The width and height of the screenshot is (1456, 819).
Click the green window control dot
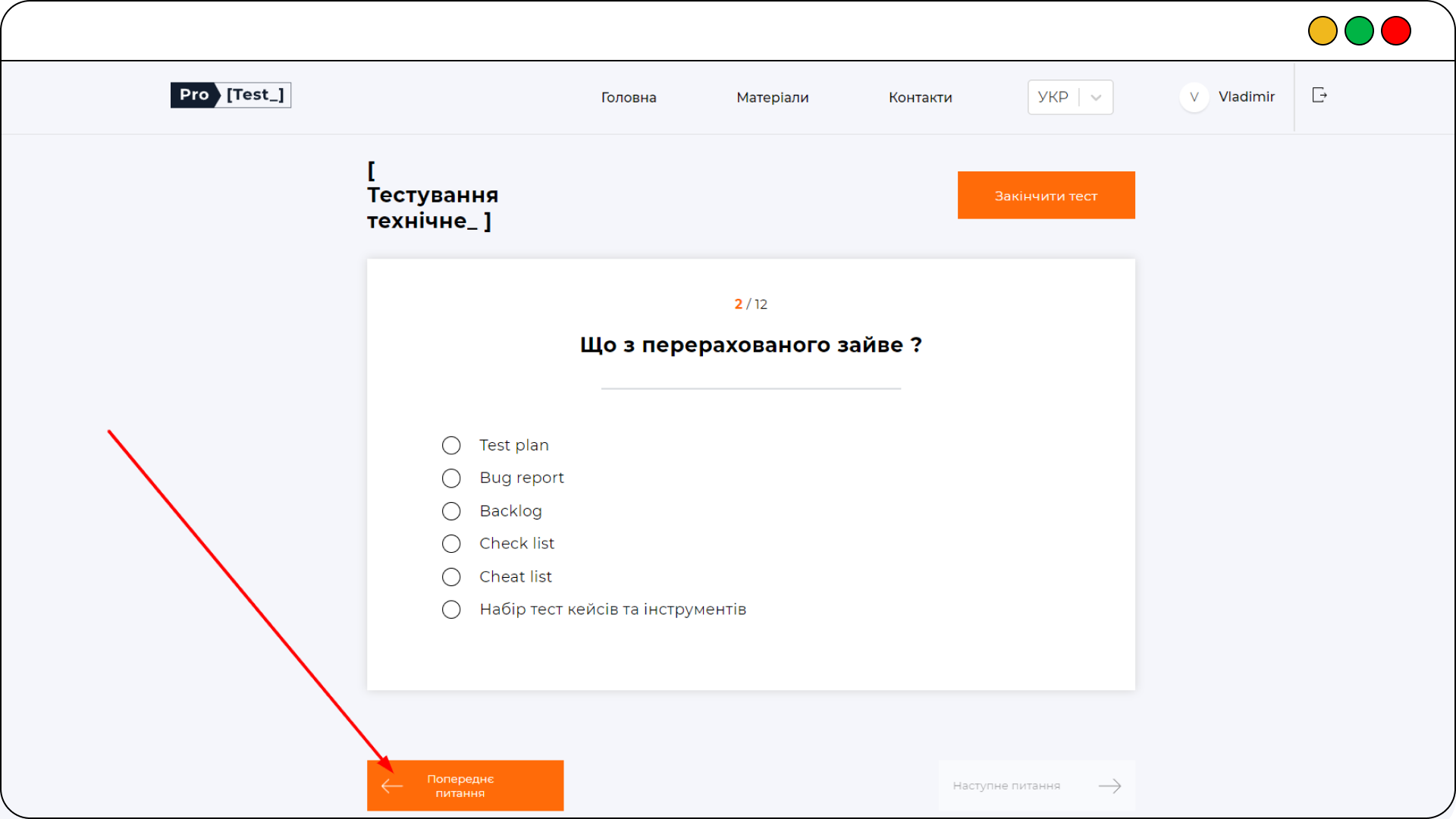[1359, 31]
